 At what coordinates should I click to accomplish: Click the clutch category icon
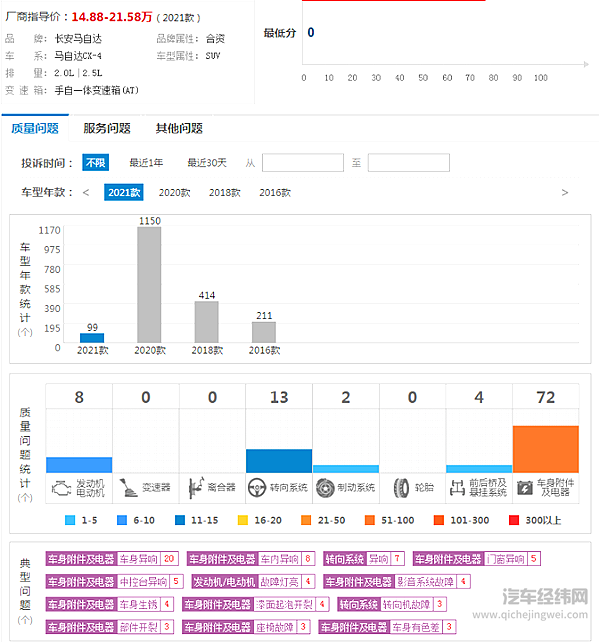[196, 488]
